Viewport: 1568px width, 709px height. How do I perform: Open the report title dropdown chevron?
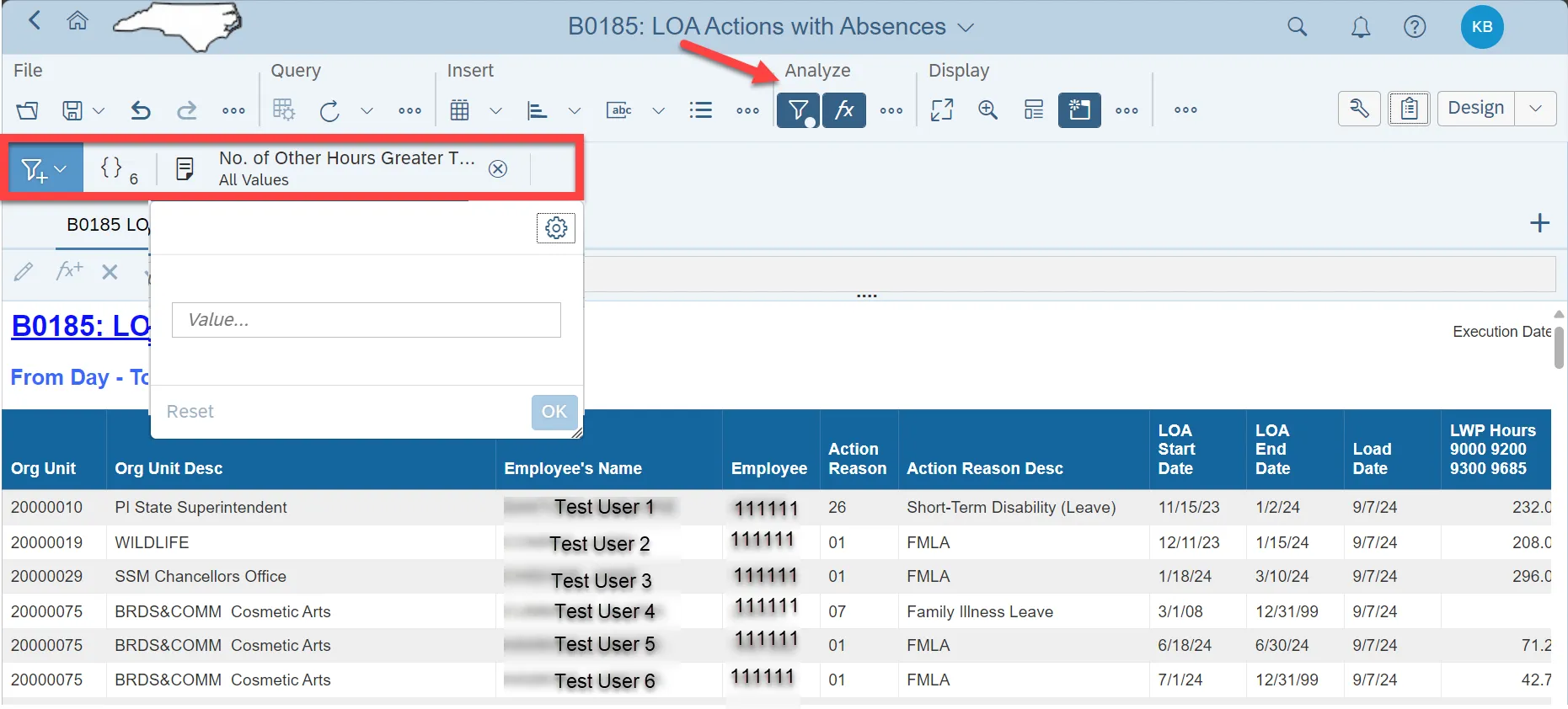[966, 28]
